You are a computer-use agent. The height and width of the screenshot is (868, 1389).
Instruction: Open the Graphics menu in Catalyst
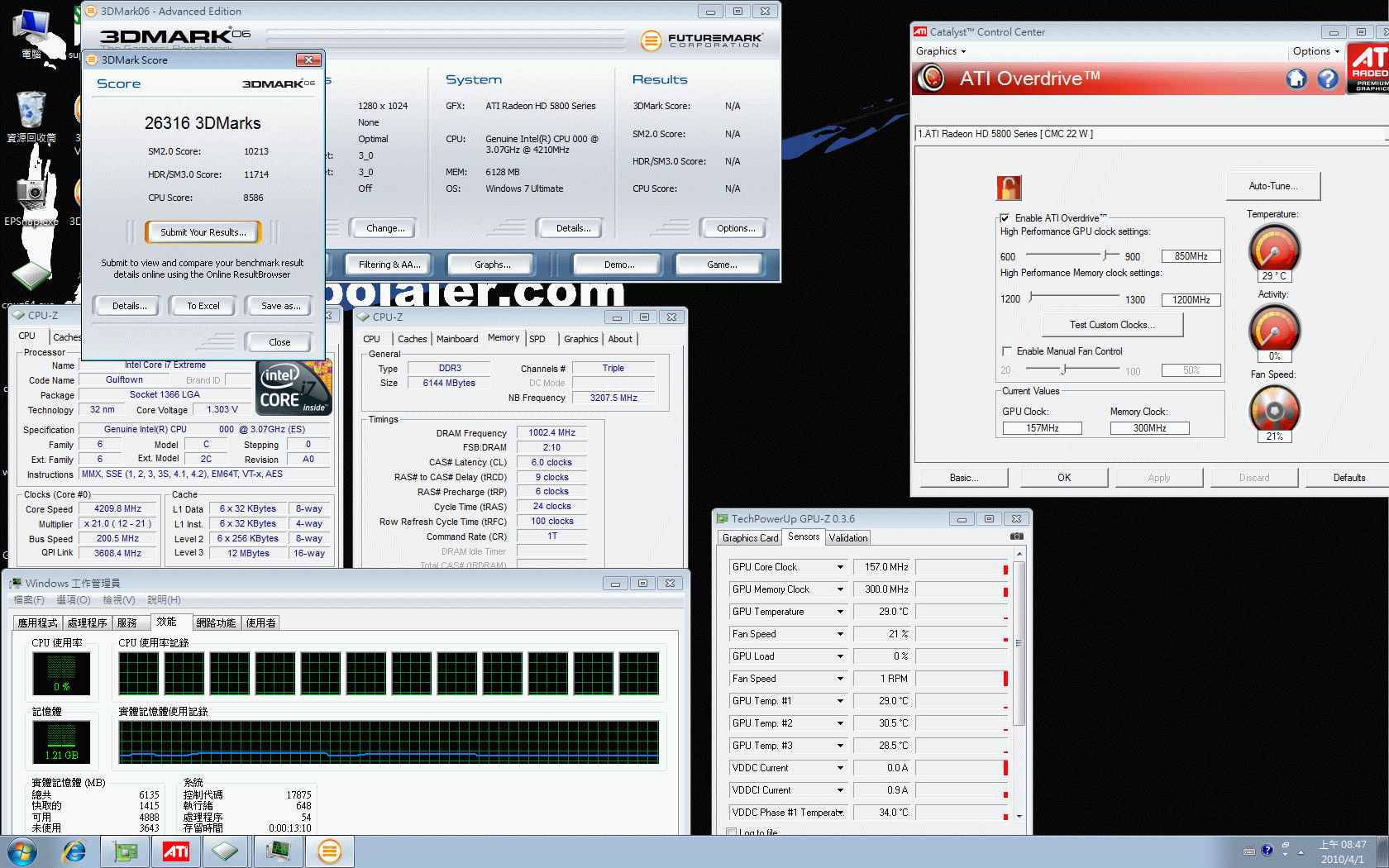click(x=941, y=51)
